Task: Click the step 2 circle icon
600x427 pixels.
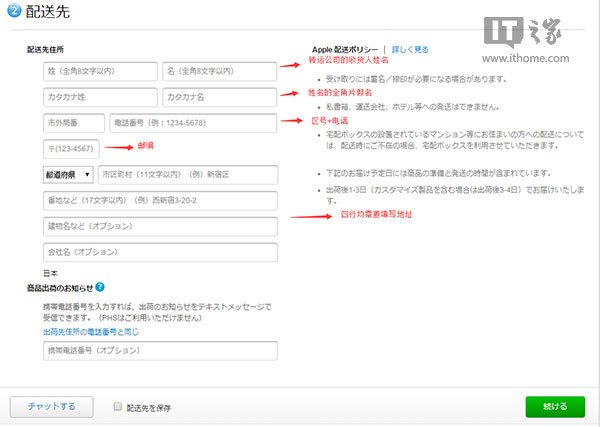Action: 14,12
